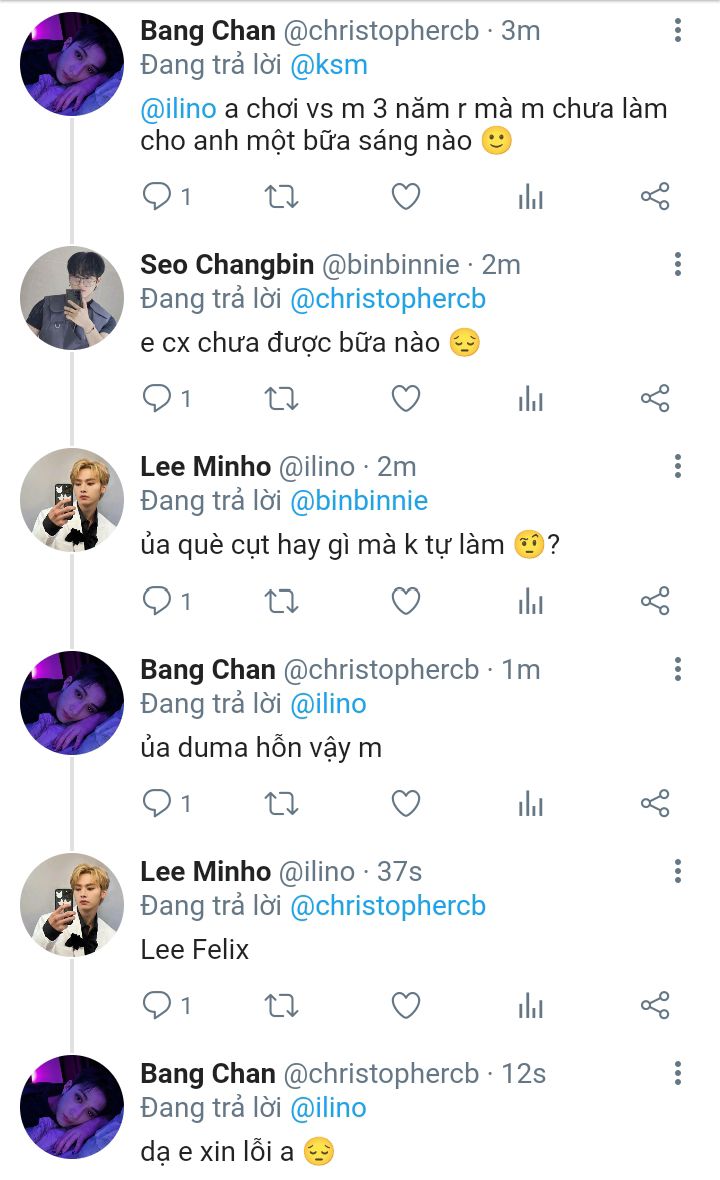Open the Lee Minho name on the 37s tweet

coord(205,871)
